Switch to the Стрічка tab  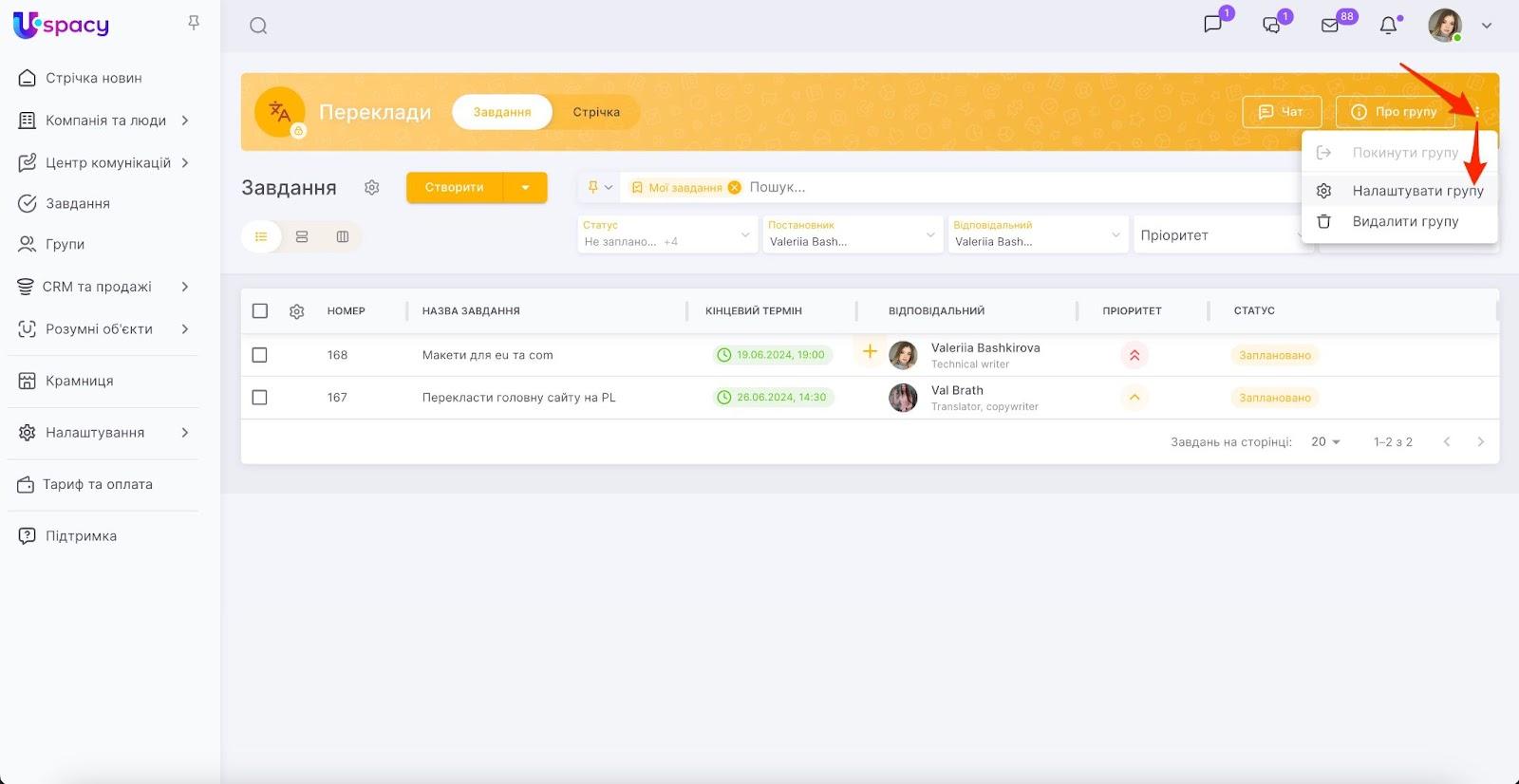point(596,112)
